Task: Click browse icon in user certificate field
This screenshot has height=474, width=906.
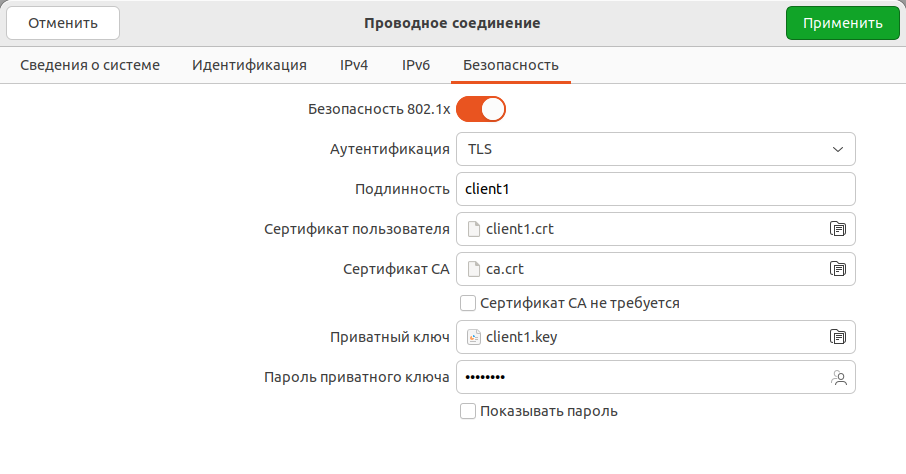Action: (838, 229)
